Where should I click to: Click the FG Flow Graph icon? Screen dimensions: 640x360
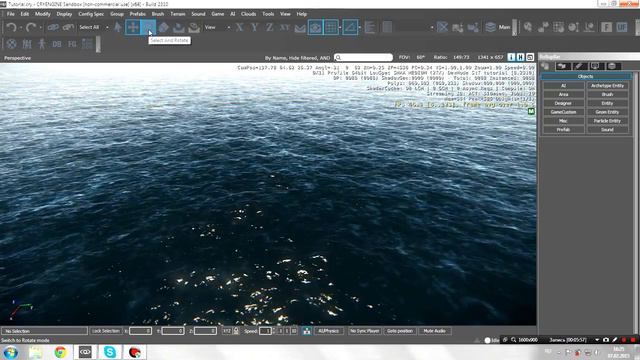(72, 44)
